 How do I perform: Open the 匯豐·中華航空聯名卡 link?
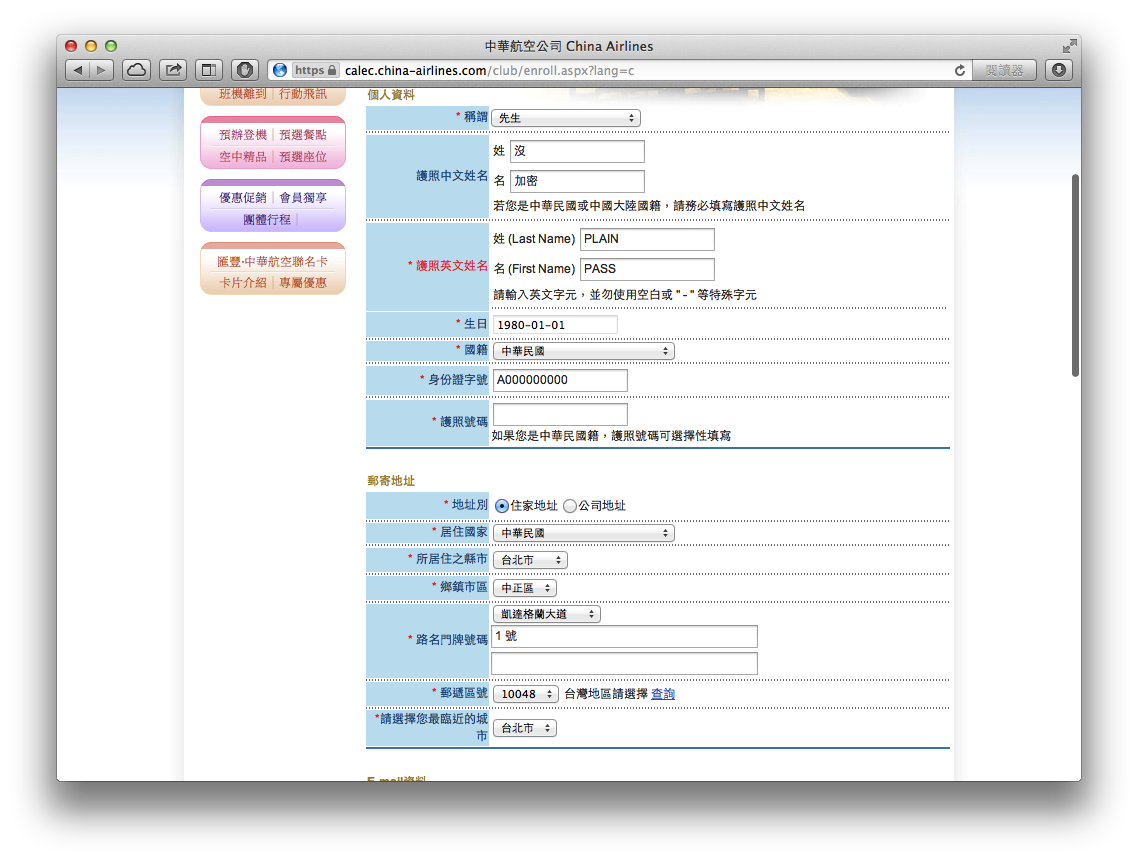[272, 261]
